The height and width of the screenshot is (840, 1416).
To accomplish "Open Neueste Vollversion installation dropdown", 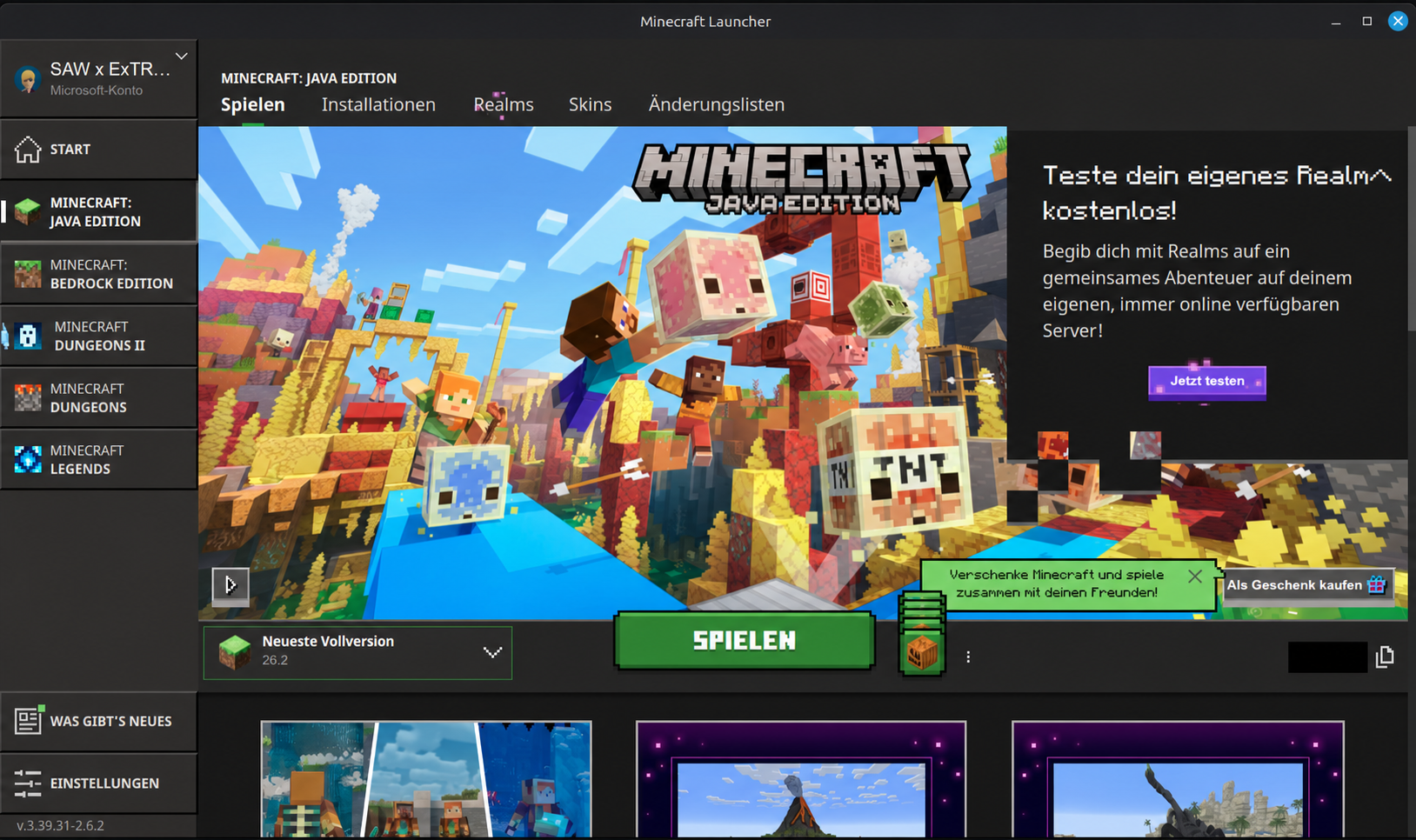I will tap(357, 652).
